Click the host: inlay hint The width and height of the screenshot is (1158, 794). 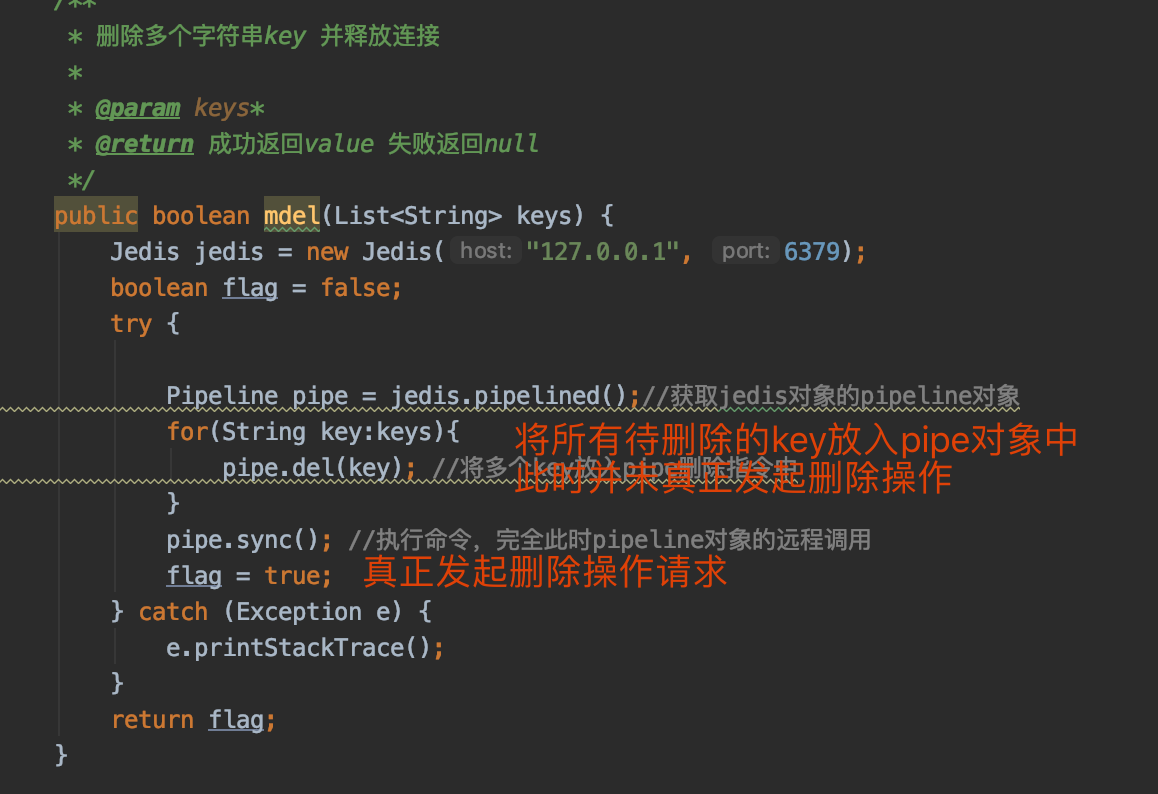click(x=486, y=251)
